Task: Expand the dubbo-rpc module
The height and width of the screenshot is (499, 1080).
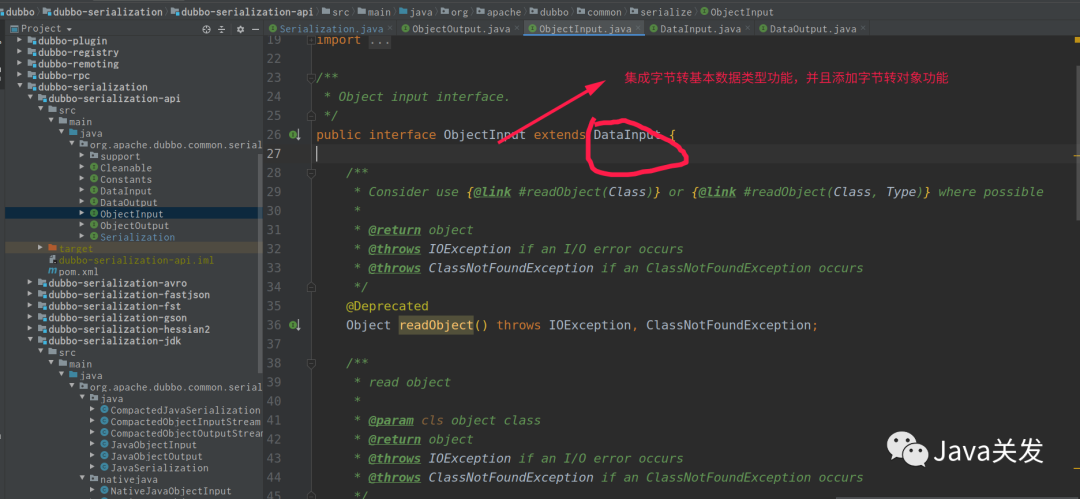Action: 20,75
